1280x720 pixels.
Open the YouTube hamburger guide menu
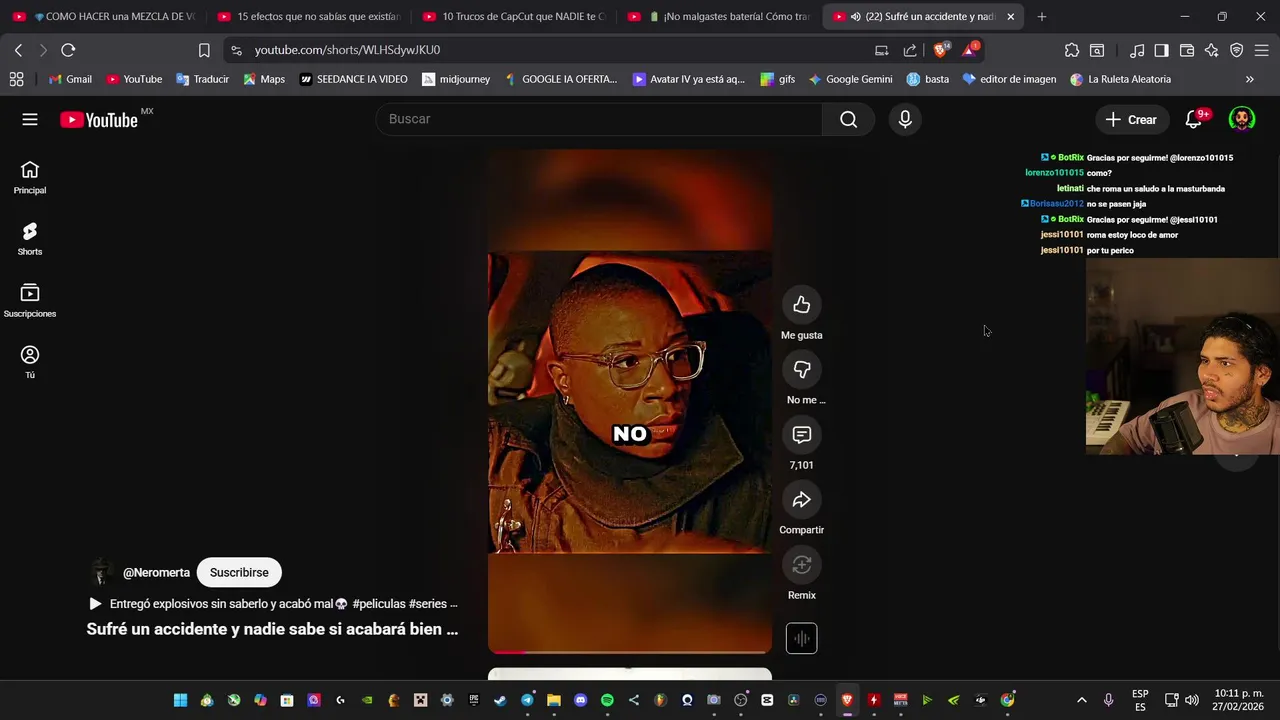(x=30, y=119)
